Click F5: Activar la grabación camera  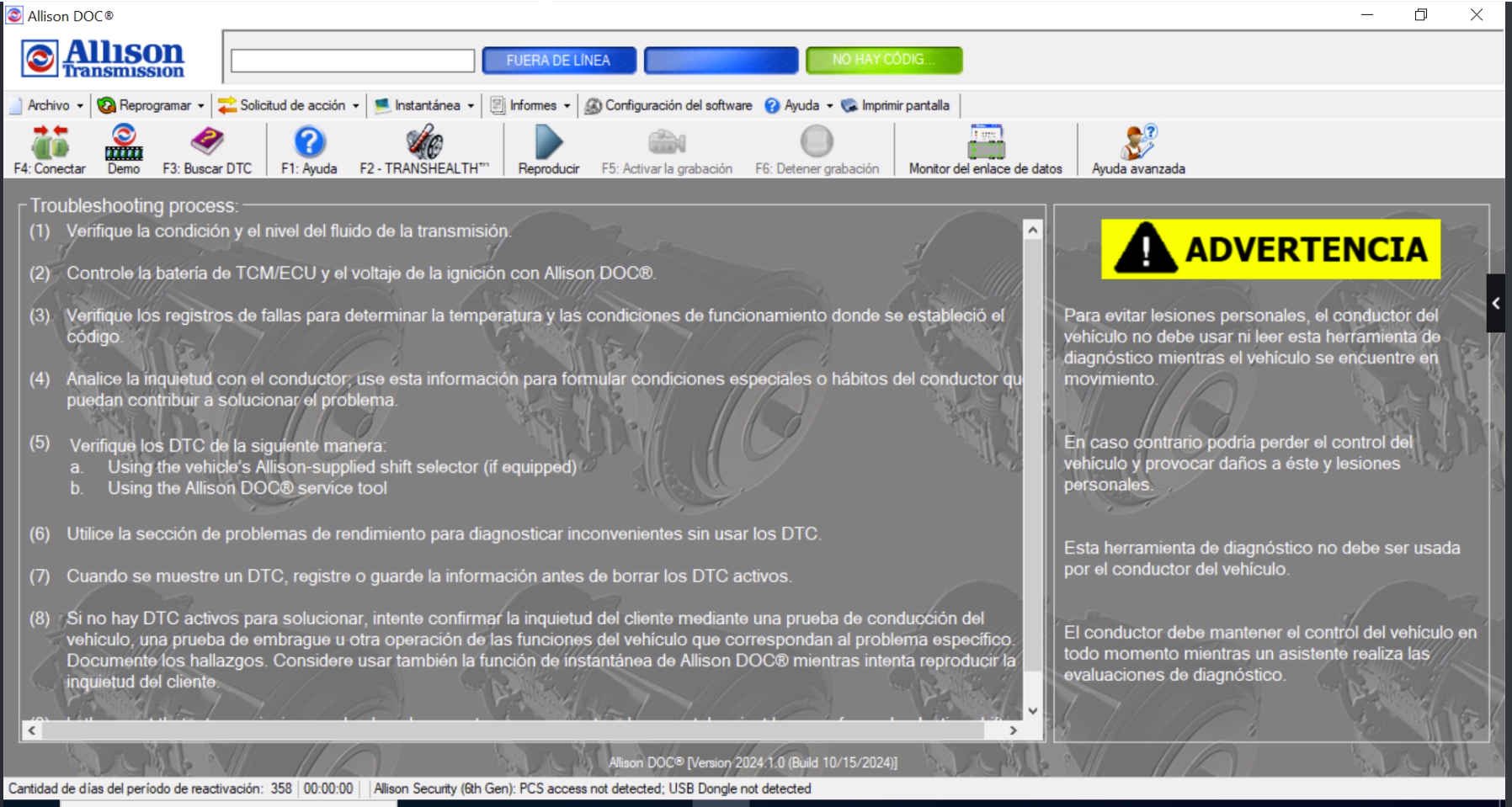[x=666, y=143]
